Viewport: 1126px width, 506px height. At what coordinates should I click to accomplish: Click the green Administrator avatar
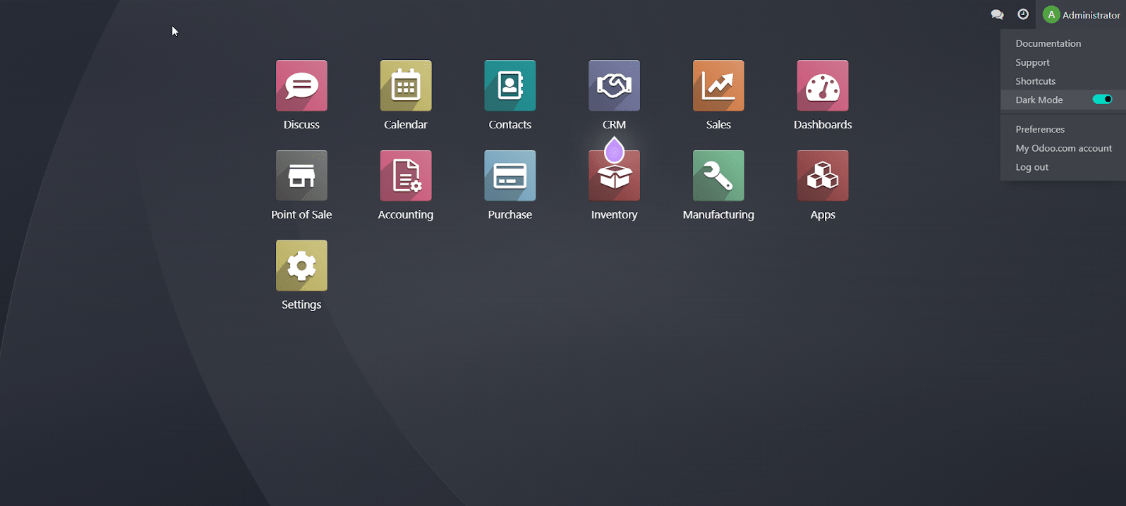point(1051,14)
